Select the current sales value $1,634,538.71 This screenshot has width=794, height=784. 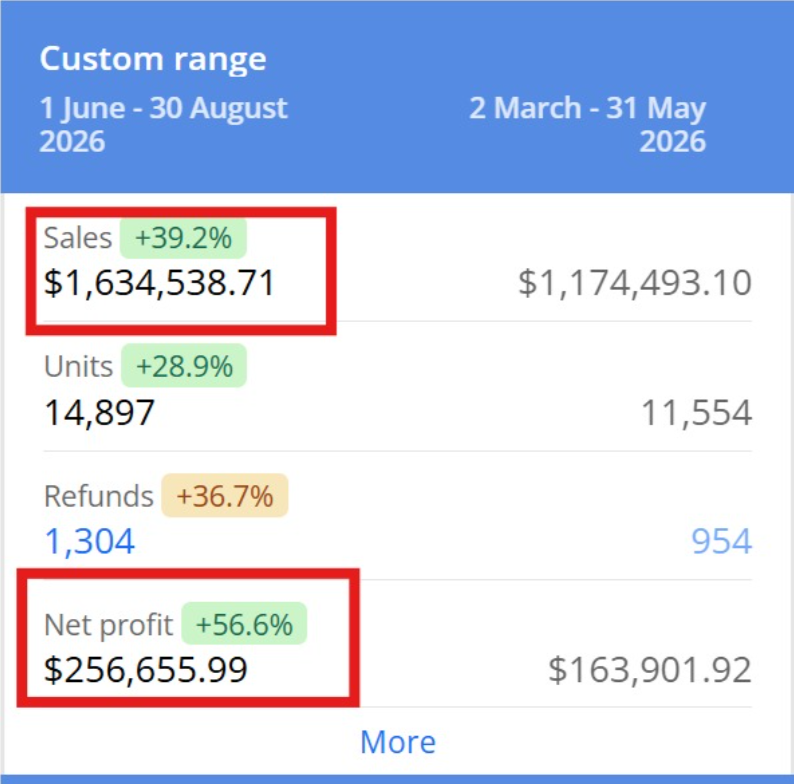[159, 283]
